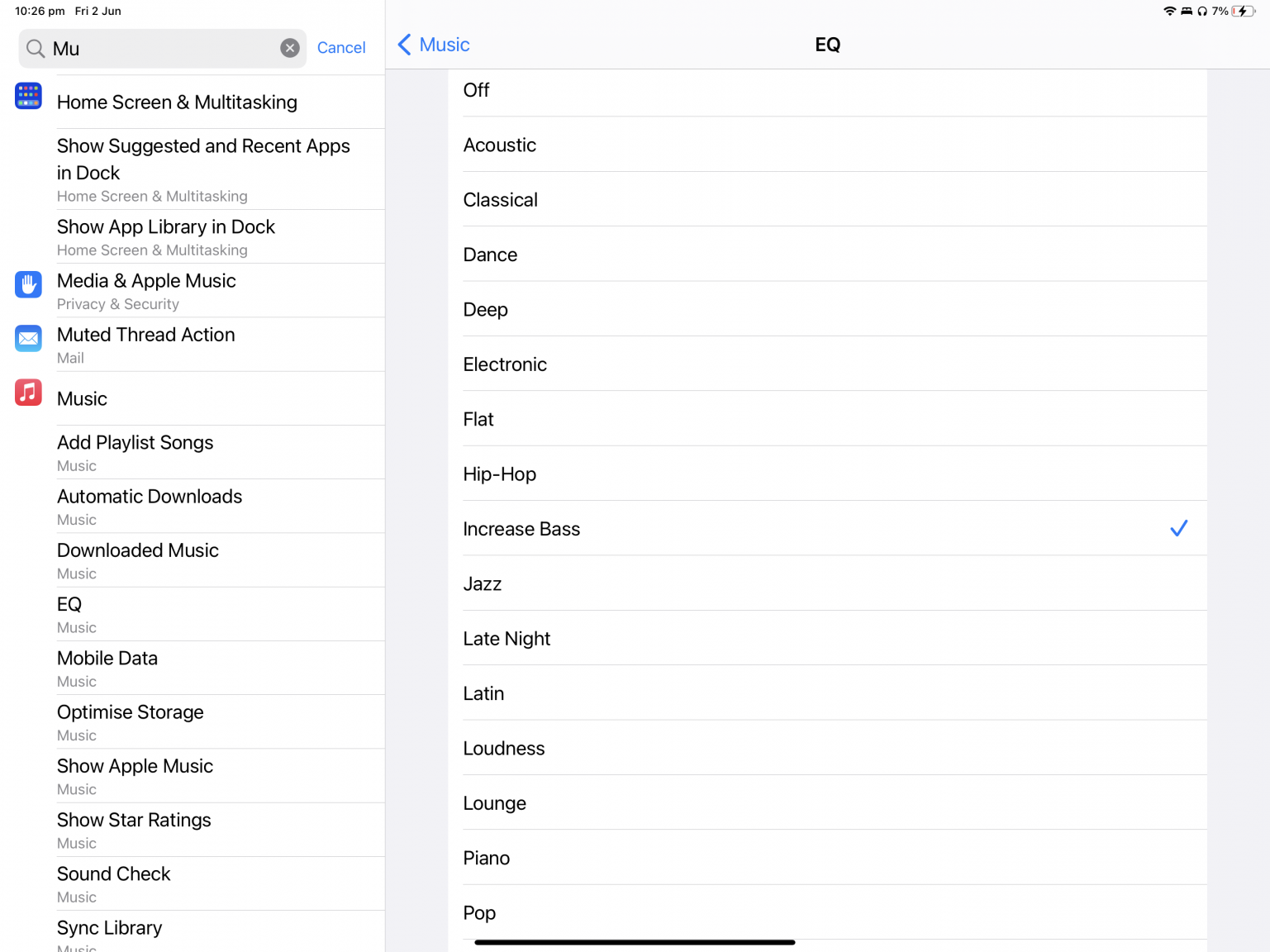This screenshot has width=1270, height=952.
Task: Select the checked Increase Bass preset
Action: tap(827, 528)
